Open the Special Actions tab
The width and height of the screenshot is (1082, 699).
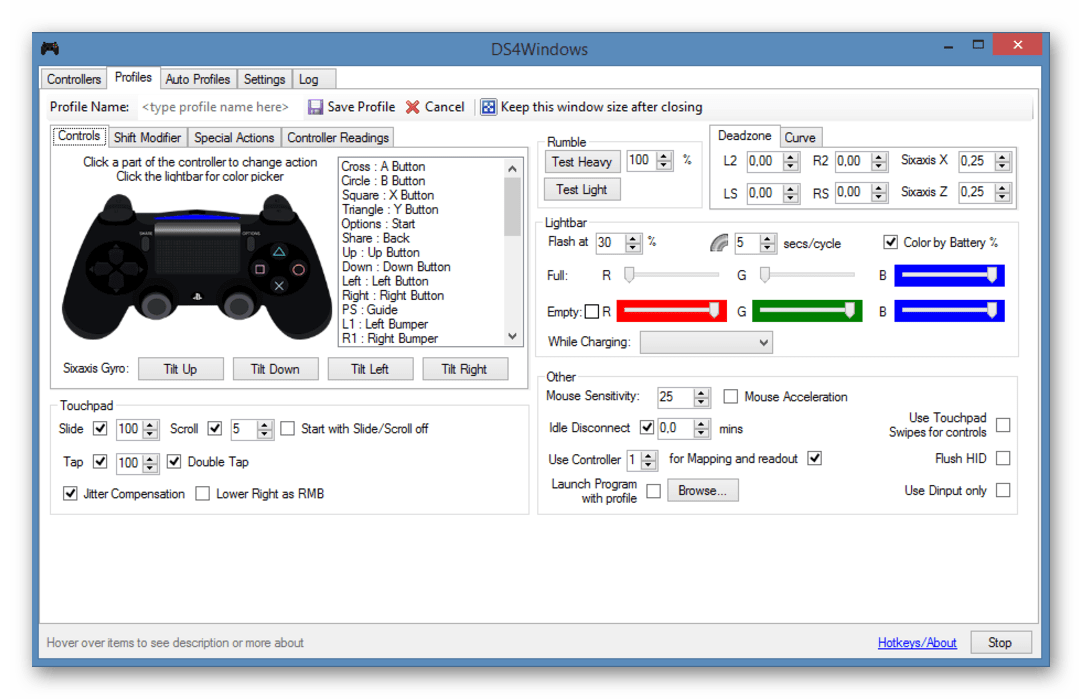(234, 137)
